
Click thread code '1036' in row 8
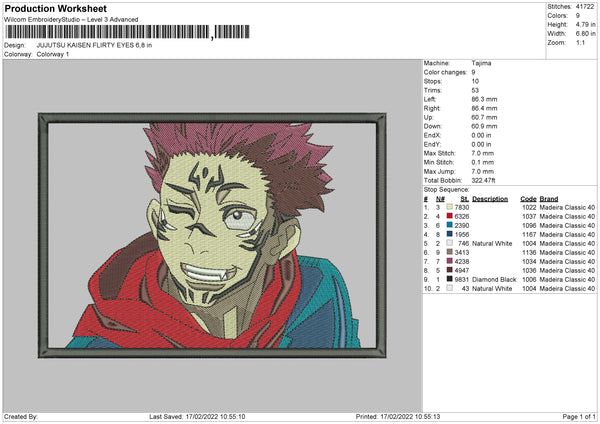tap(529, 271)
